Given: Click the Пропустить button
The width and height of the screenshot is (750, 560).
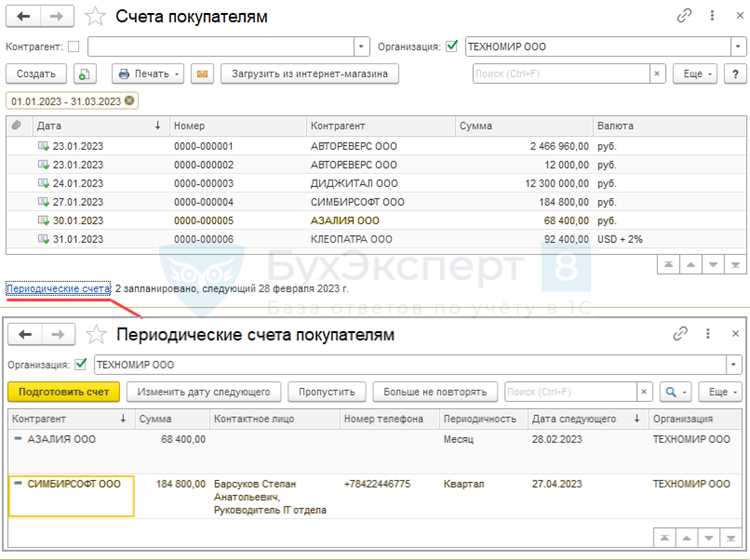Looking at the screenshot, I should click(x=327, y=392).
